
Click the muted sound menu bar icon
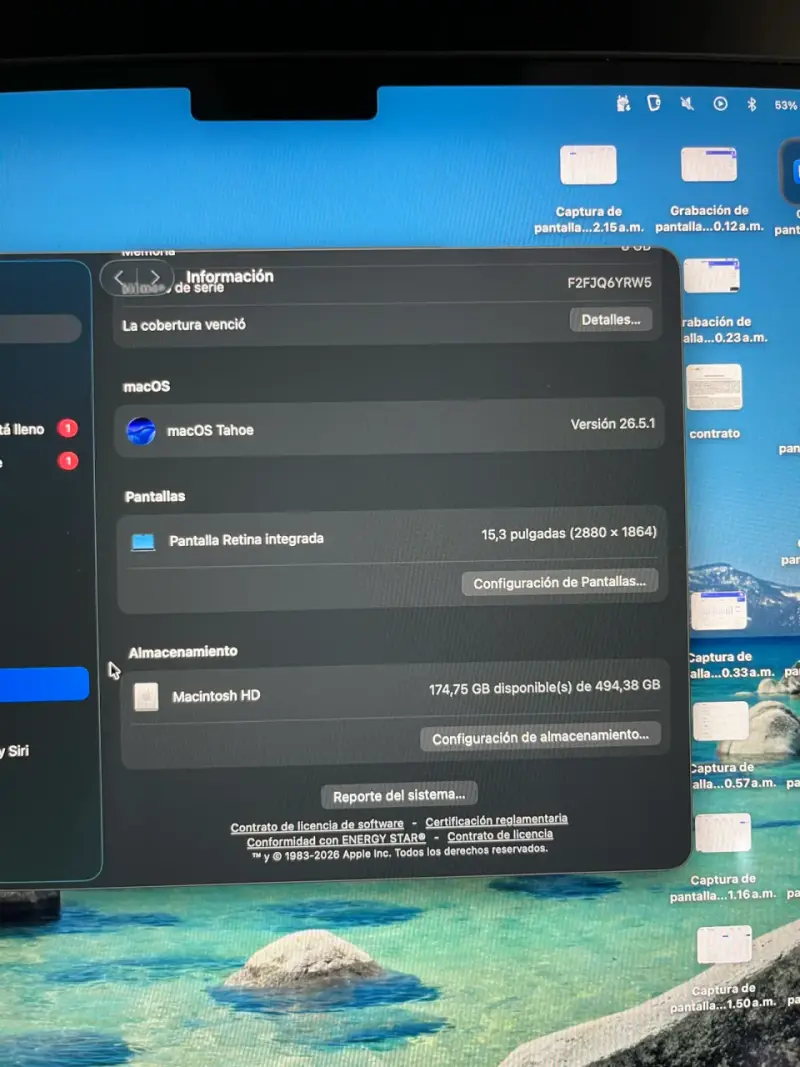click(687, 103)
